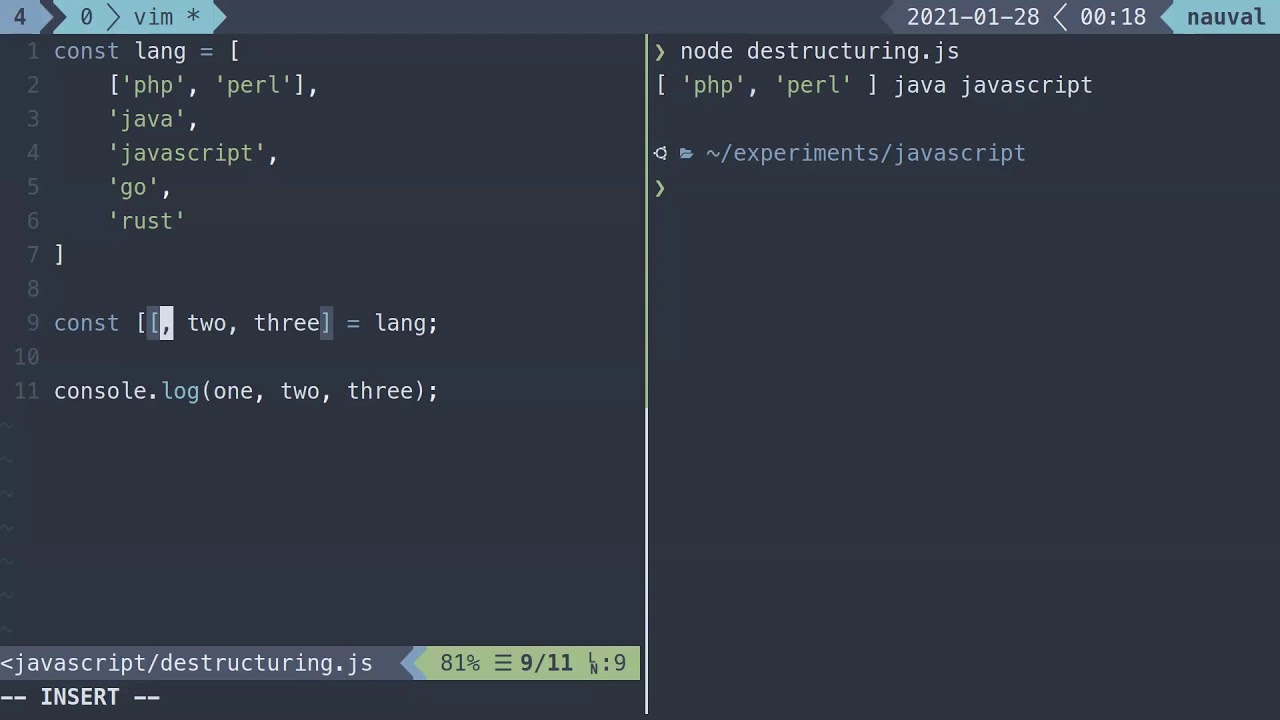Click the ['php', 'perl'] array on line 2
The image size is (1280, 720).
[x=207, y=85]
